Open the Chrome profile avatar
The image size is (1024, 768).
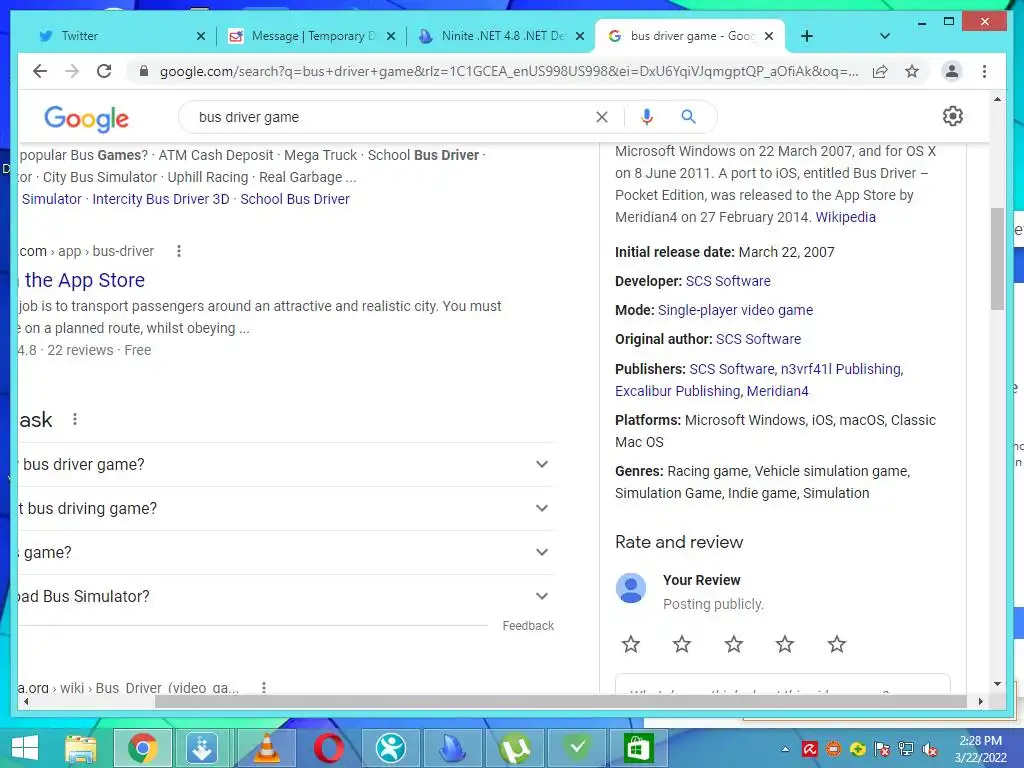coord(952,71)
